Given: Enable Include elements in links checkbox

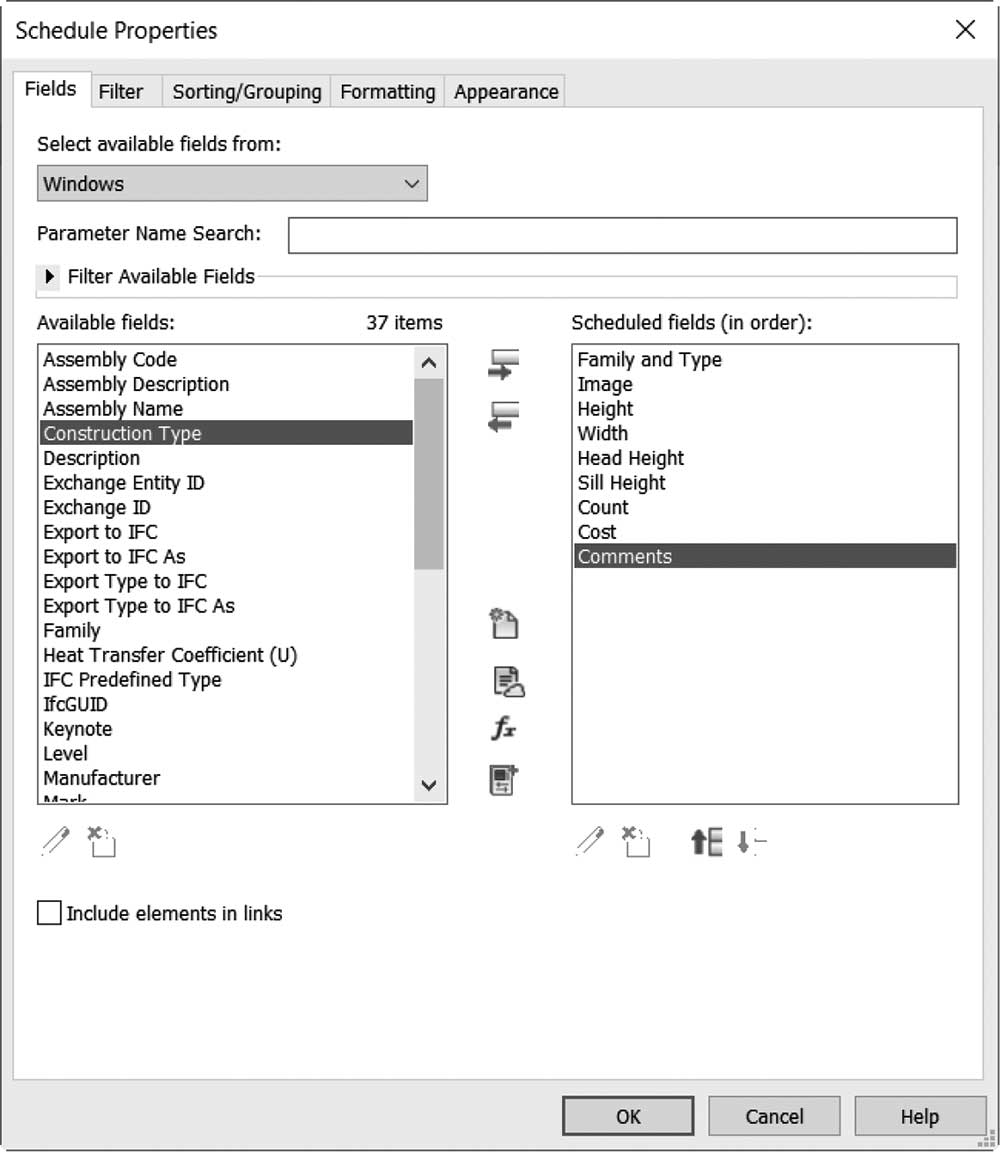Looking at the screenshot, I should click(49, 913).
